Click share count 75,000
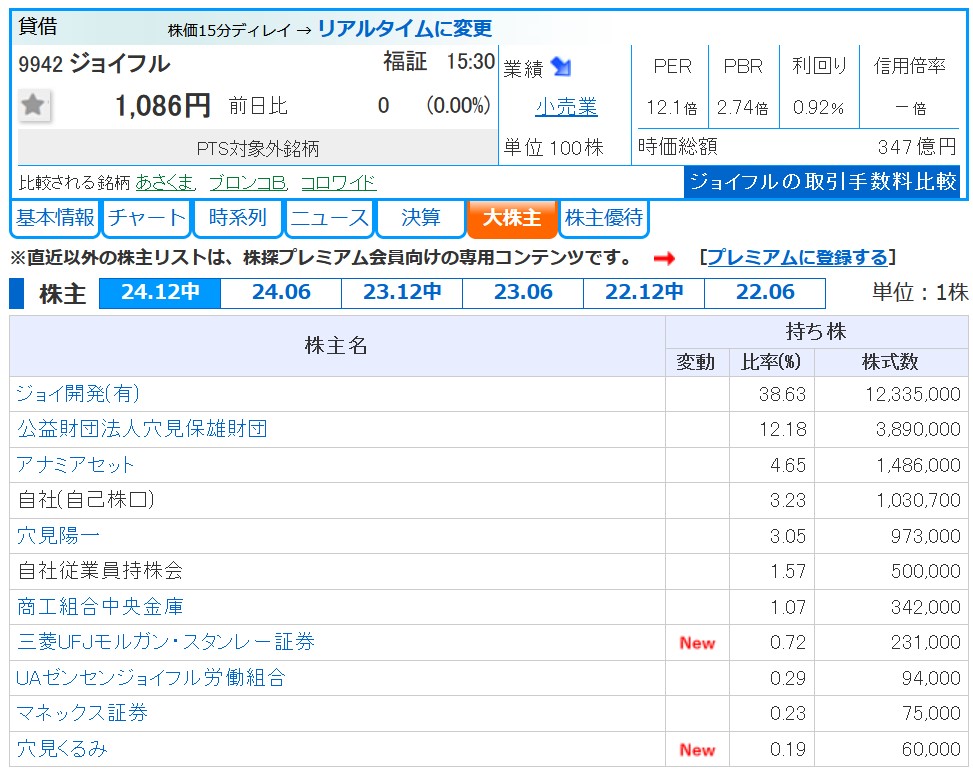 [931, 714]
